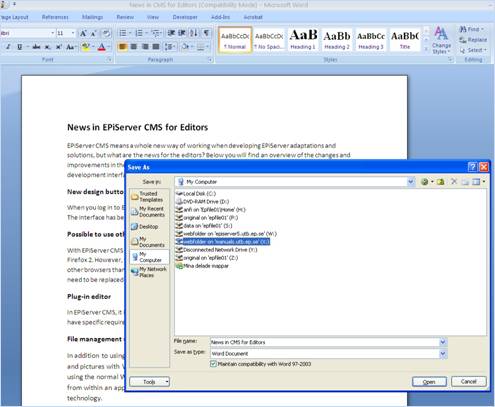Toggle Align Text Right
Image resolution: width=495 pixels, height=407 pixels.
pyautogui.click(x=145, y=47)
